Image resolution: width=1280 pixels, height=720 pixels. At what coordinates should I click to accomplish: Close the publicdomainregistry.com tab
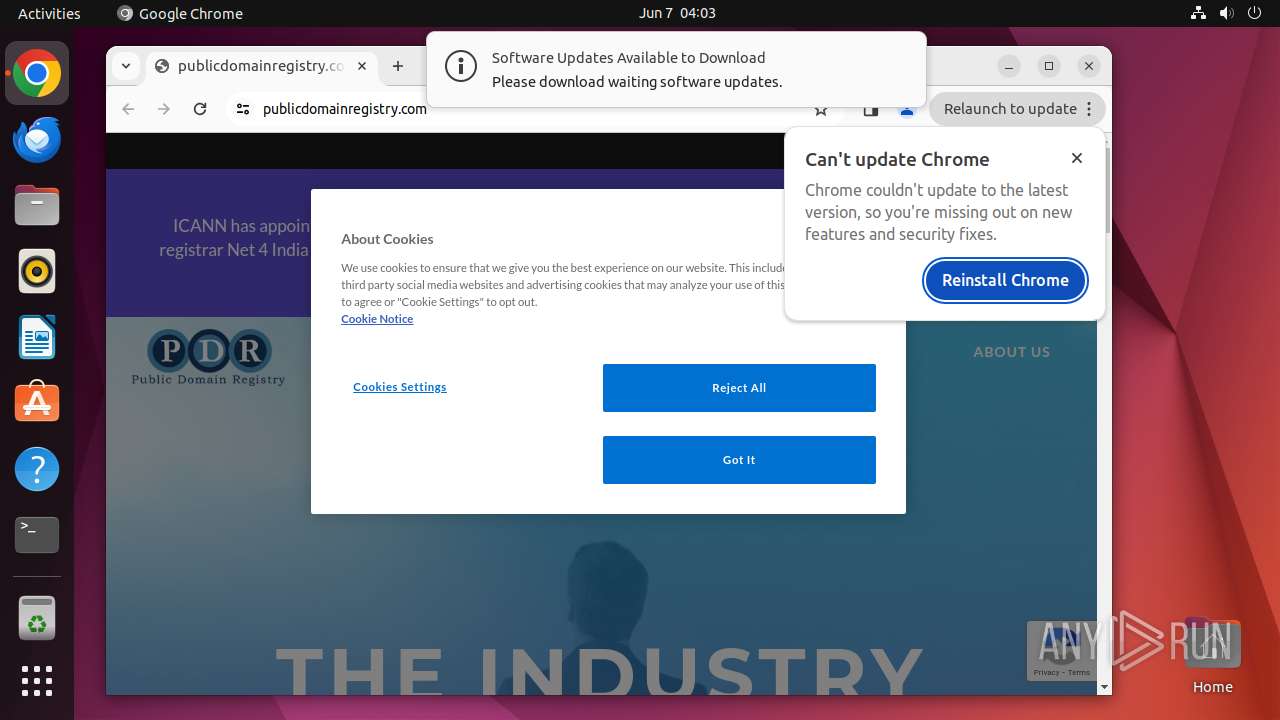[362, 66]
